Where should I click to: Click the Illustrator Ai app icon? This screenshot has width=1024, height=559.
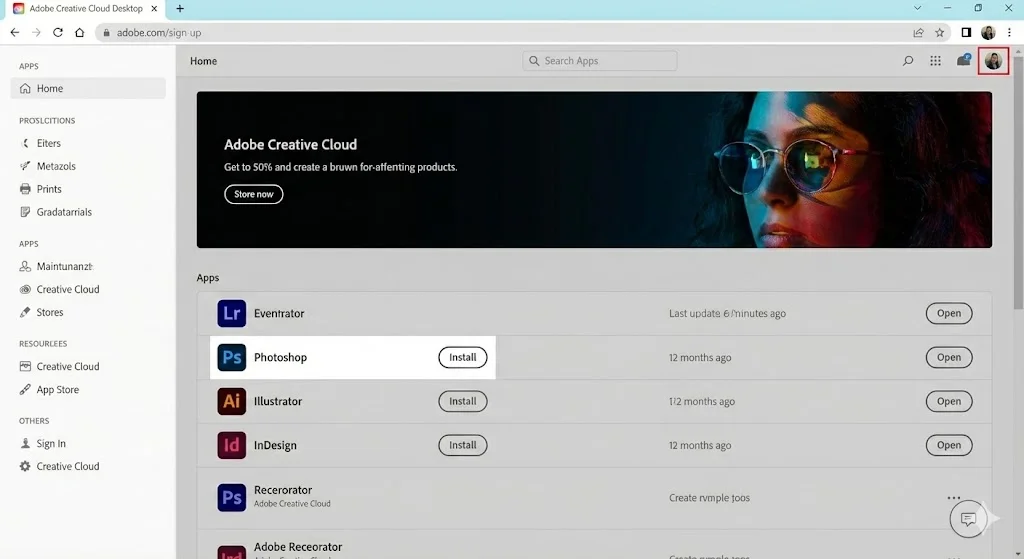[231, 402]
